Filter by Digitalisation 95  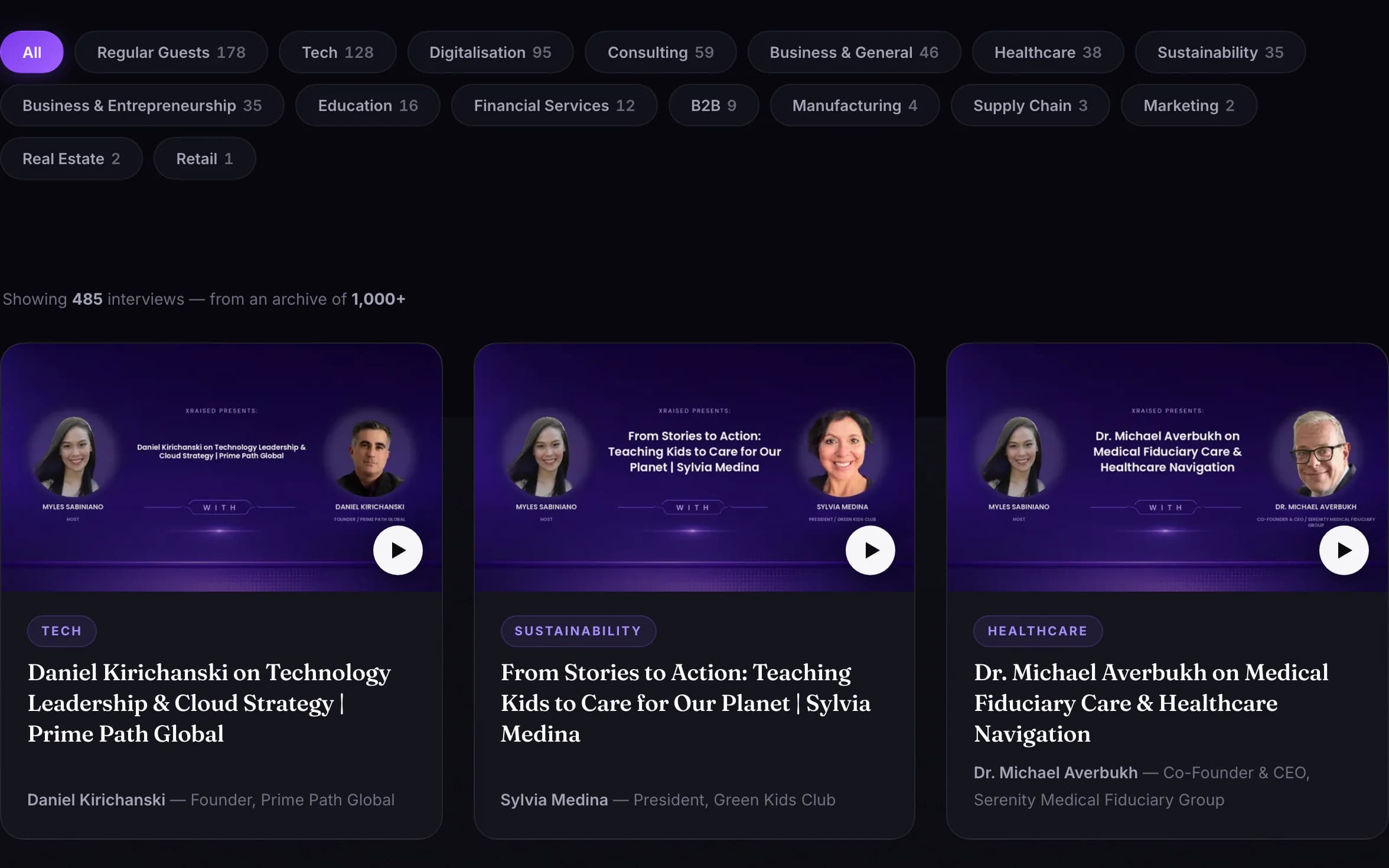(x=490, y=53)
